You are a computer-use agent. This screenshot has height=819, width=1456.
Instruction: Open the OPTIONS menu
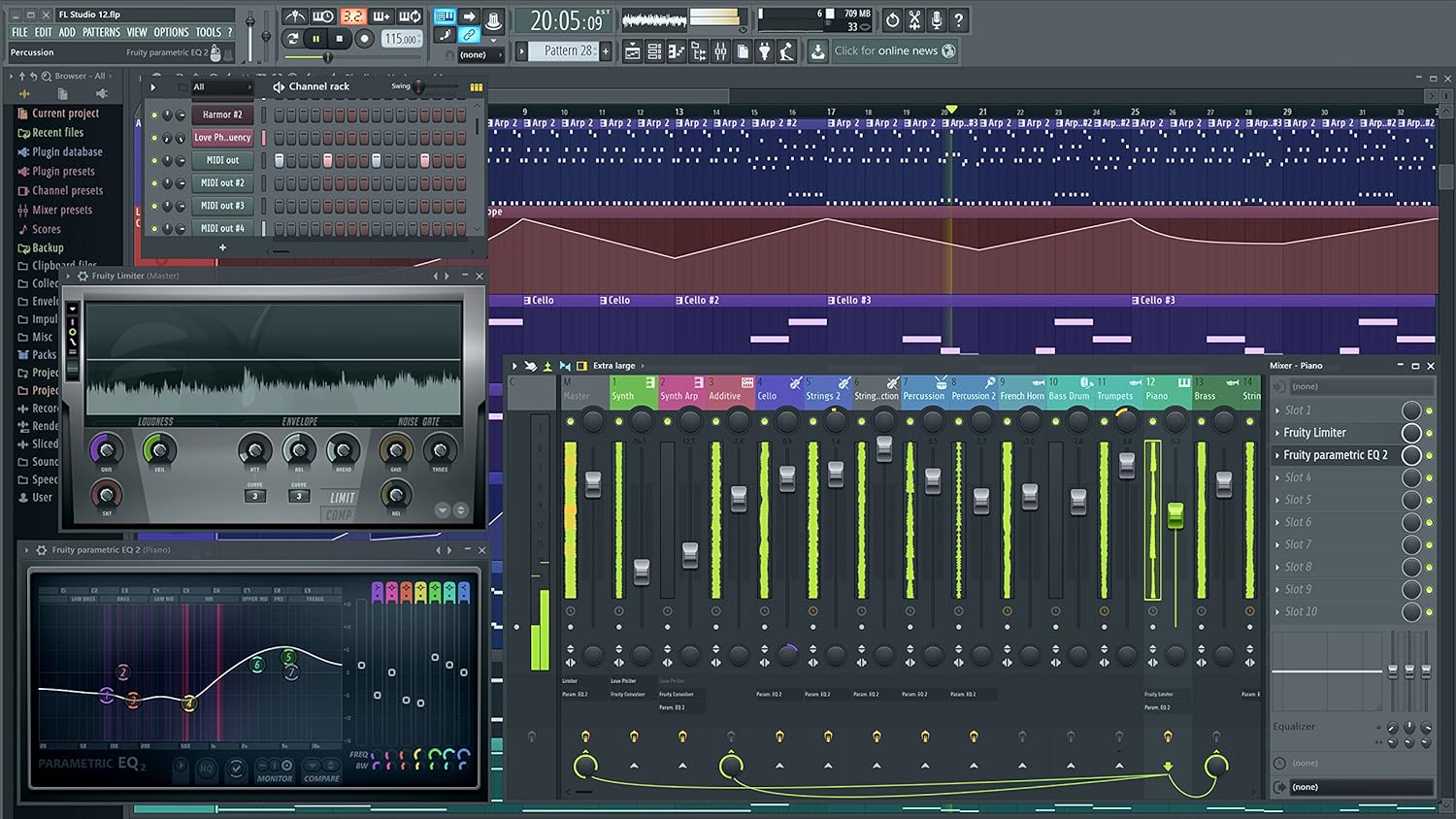click(x=170, y=31)
